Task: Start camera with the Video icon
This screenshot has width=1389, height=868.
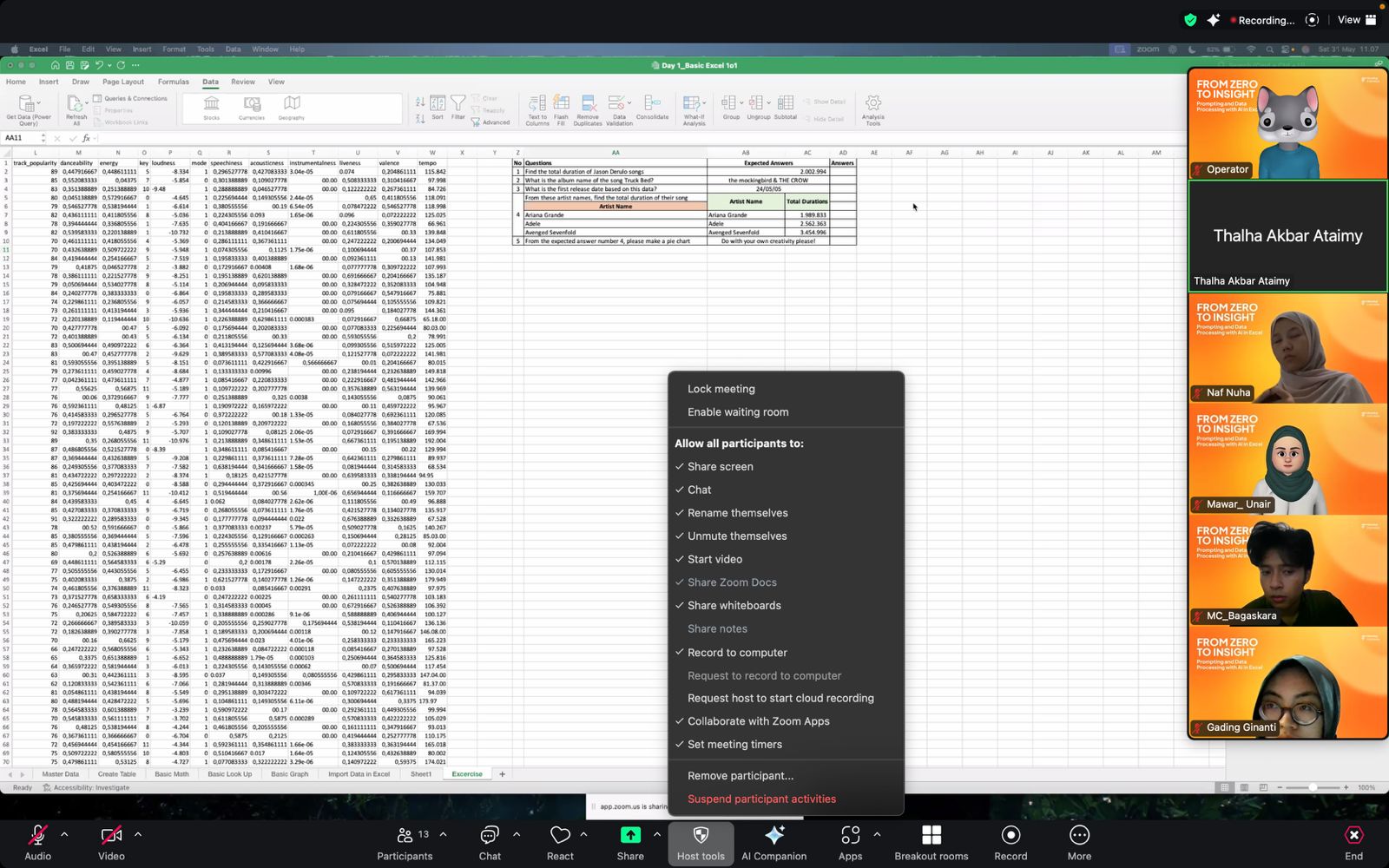Action: coord(111,835)
